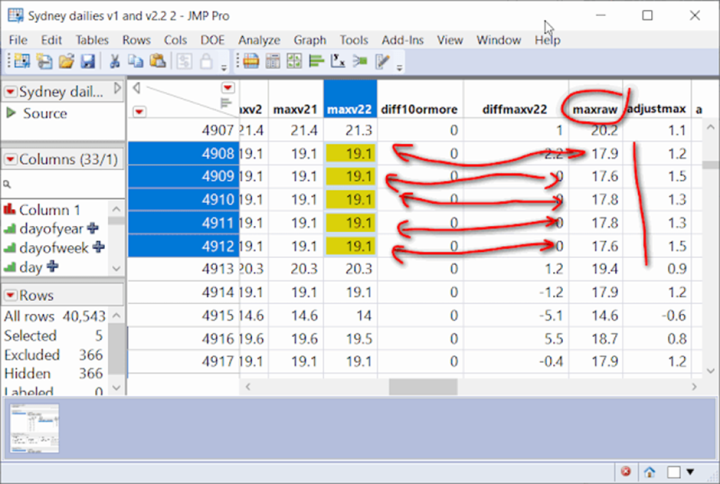This screenshot has height=484, width=720.
Task: Open the Graph menu
Action: coord(309,40)
